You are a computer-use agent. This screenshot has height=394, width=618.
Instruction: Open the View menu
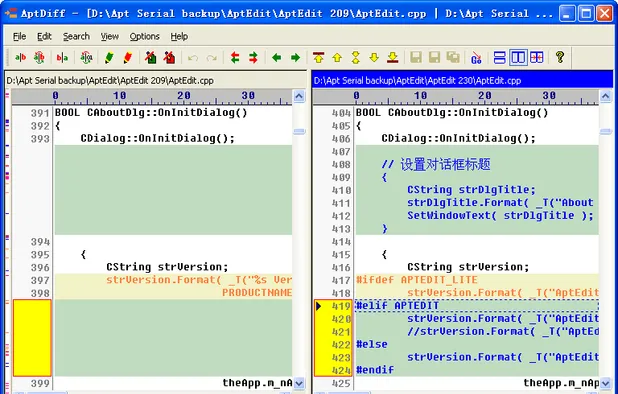click(109, 37)
